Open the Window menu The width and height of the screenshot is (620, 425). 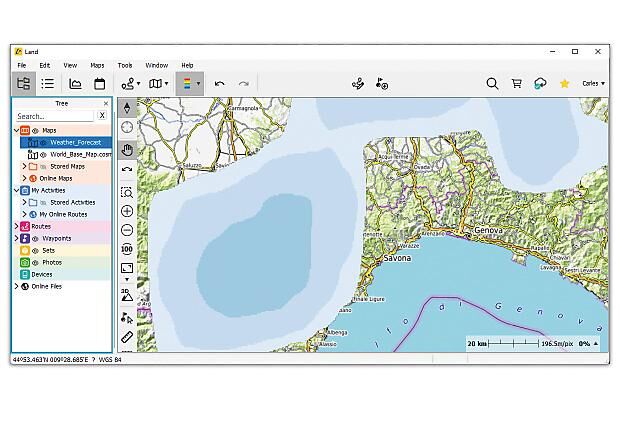pos(157,65)
